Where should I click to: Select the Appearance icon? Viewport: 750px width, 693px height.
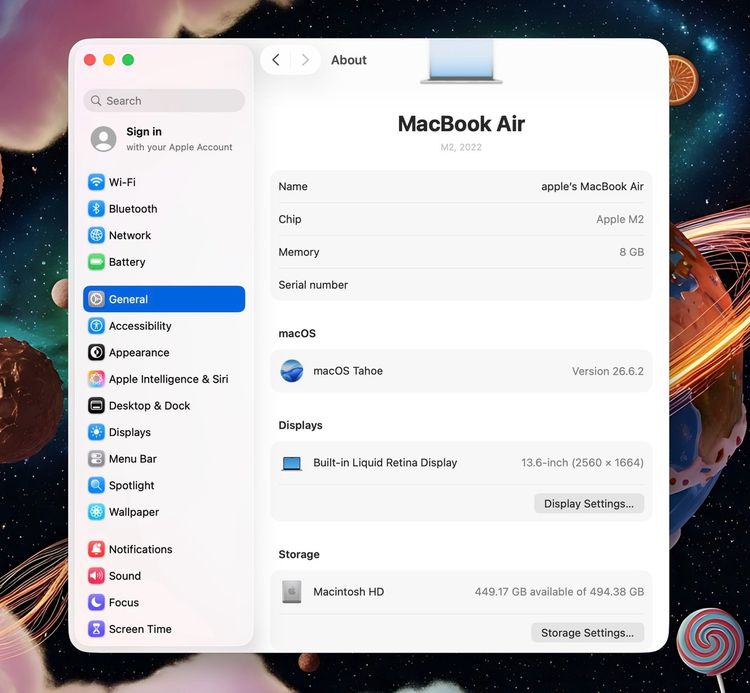(x=96, y=352)
